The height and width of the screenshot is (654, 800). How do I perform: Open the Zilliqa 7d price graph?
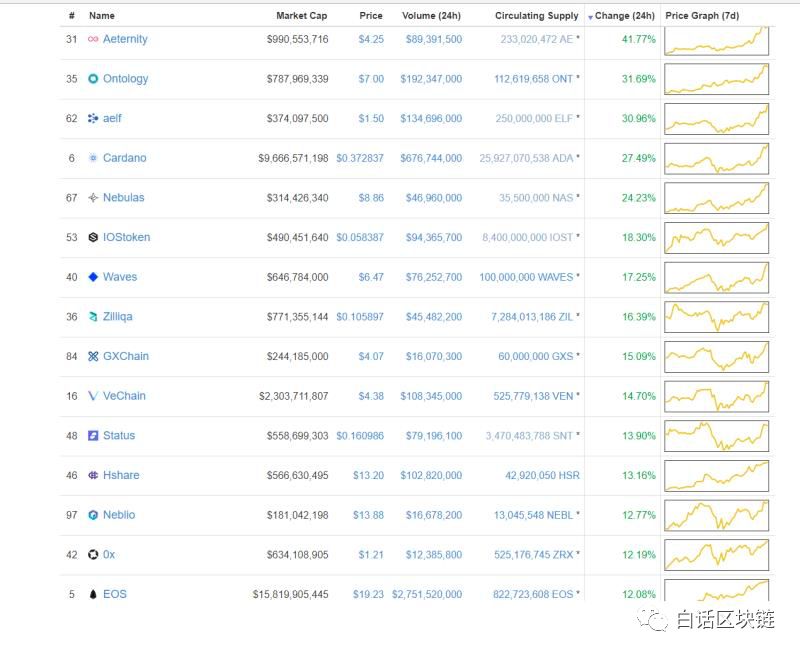point(716,317)
